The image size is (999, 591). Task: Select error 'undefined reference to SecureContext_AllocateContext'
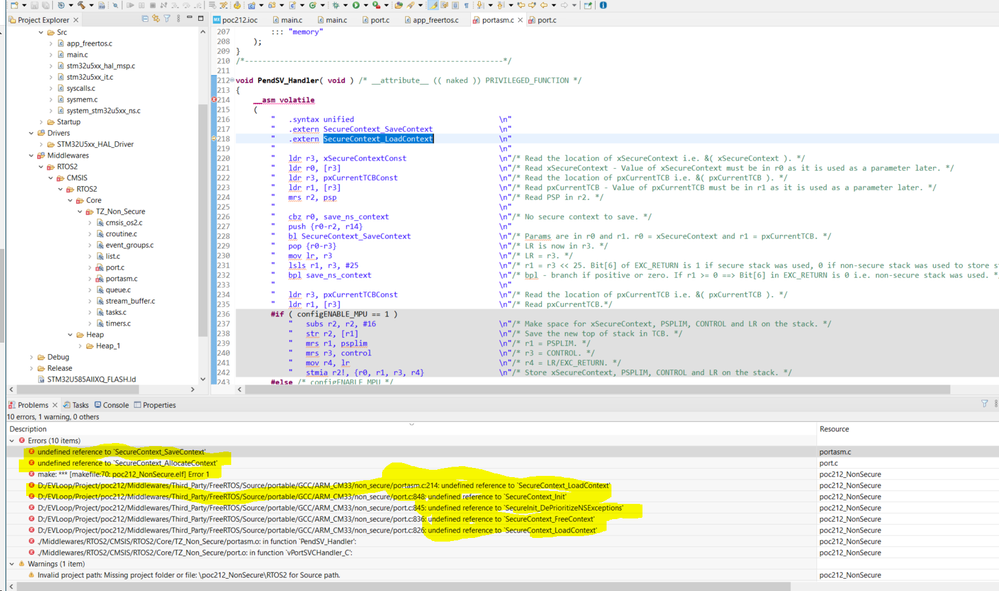127,463
